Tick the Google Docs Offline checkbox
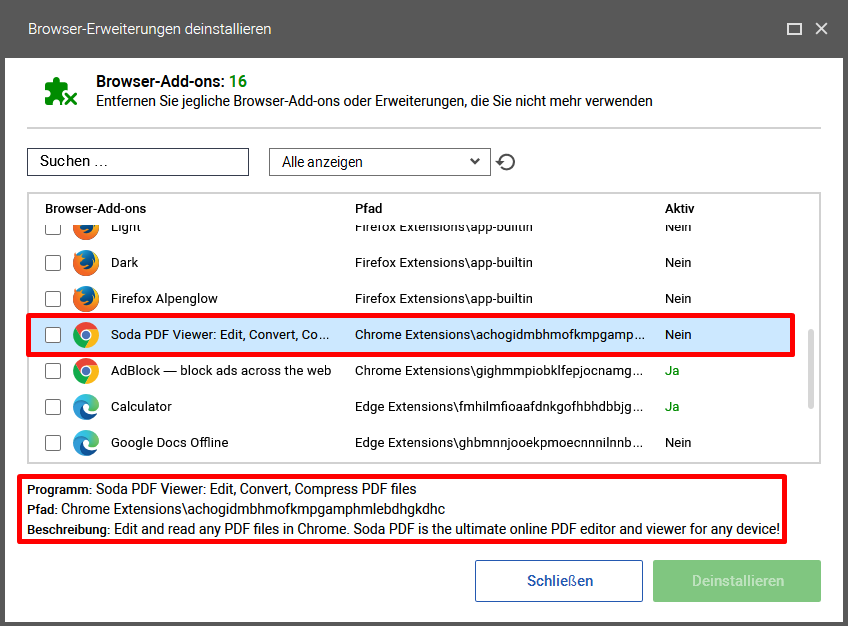Image resolution: width=848 pixels, height=626 pixels. coord(53,443)
